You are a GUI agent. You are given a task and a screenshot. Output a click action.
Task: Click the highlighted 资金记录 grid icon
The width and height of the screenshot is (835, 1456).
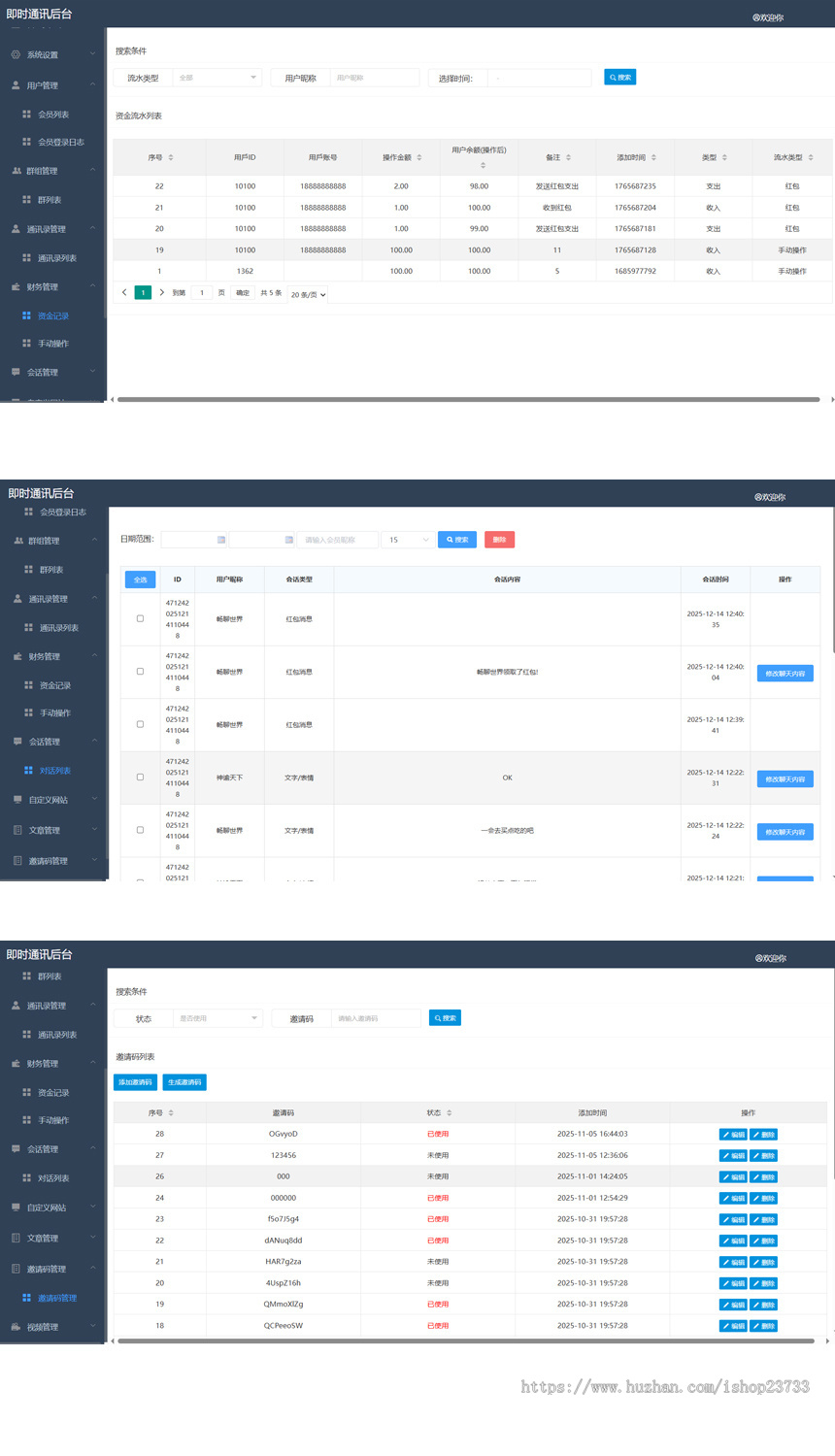click(27, 315)
